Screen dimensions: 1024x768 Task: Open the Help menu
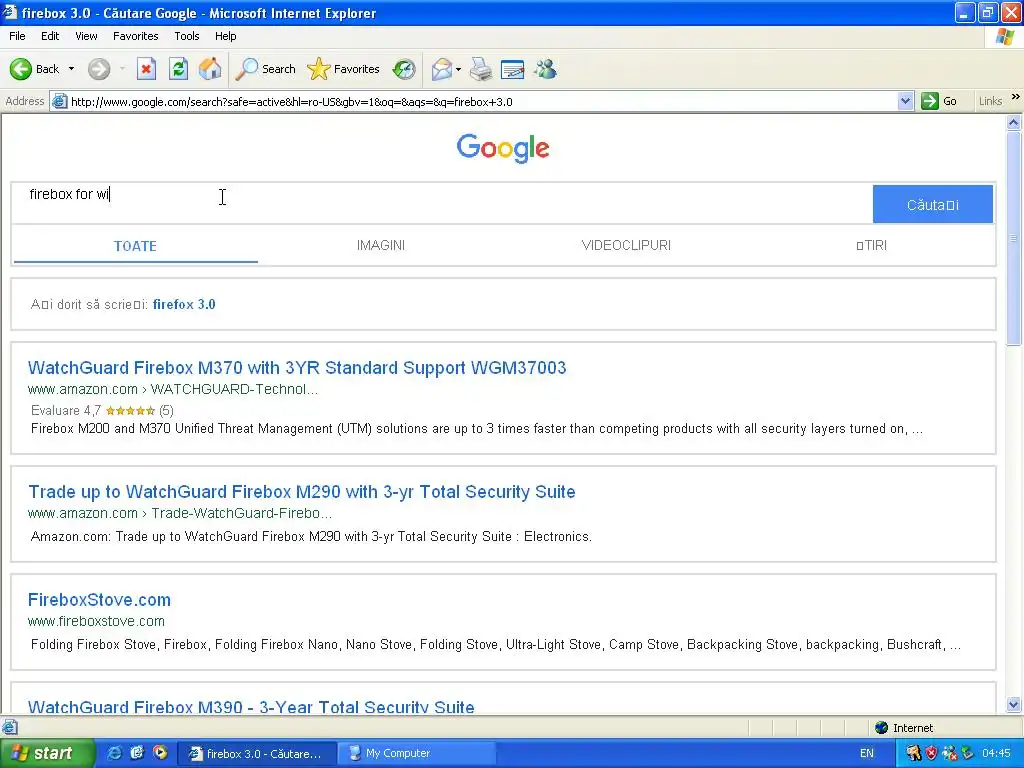tap(225, 36)
